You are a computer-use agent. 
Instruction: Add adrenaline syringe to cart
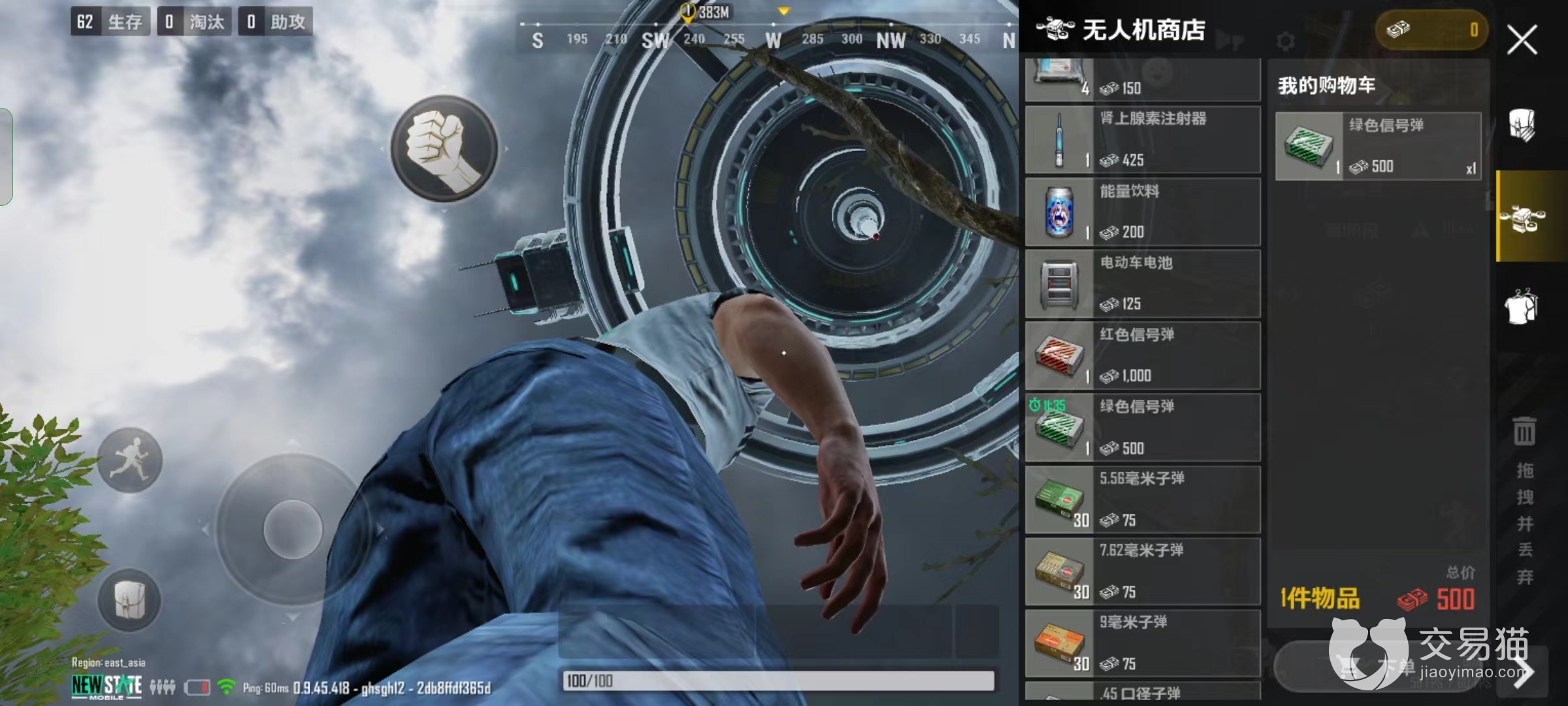(1142, 140)
